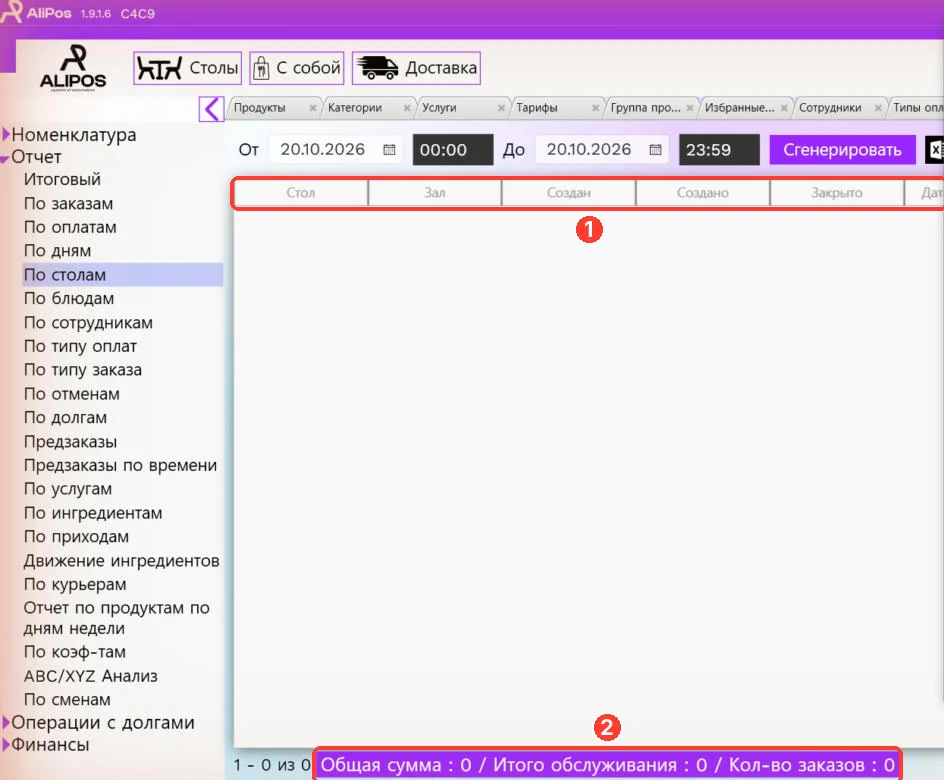
Task: Close the Тарифы tab
Action: pos(595,108)
